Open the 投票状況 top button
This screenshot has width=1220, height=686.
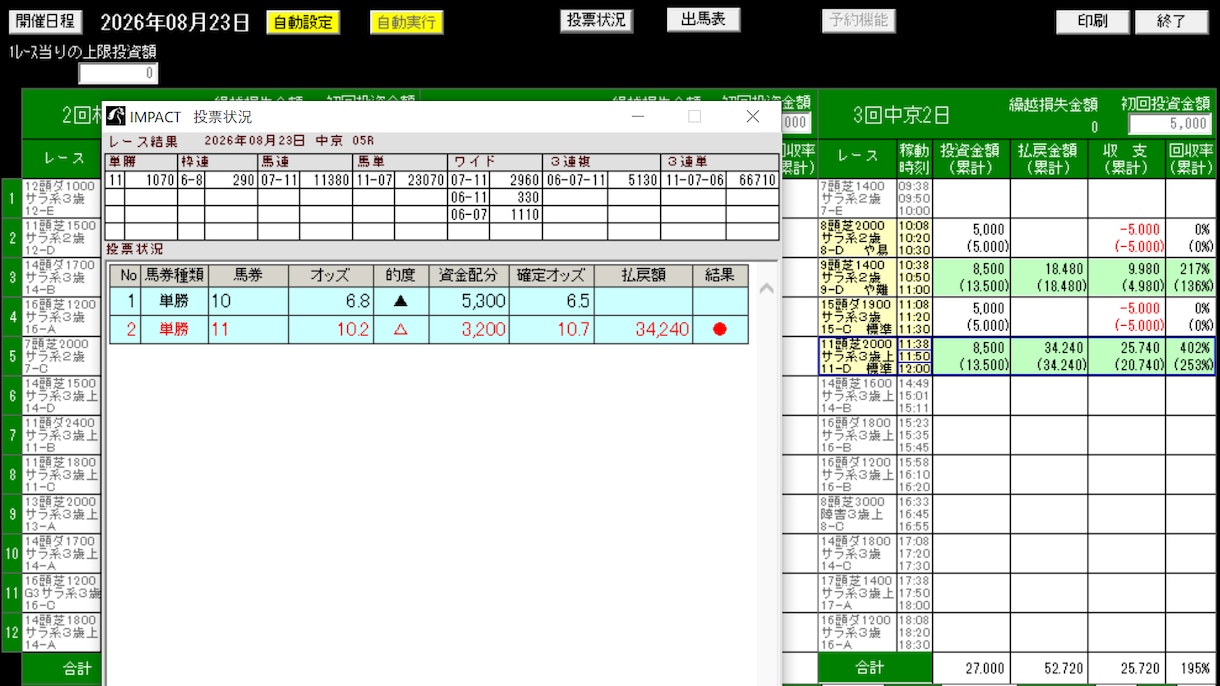[596, 20]
